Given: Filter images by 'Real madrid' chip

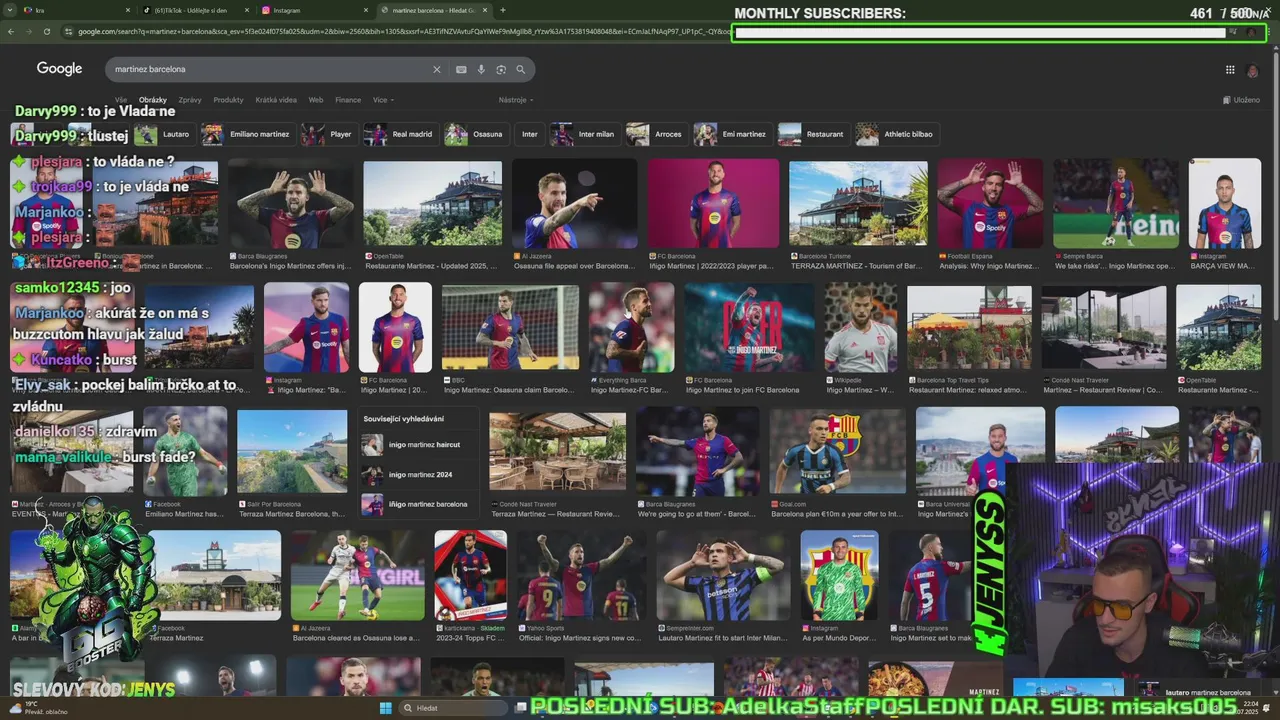Looking at the screenshot, I should coord(401,134).
